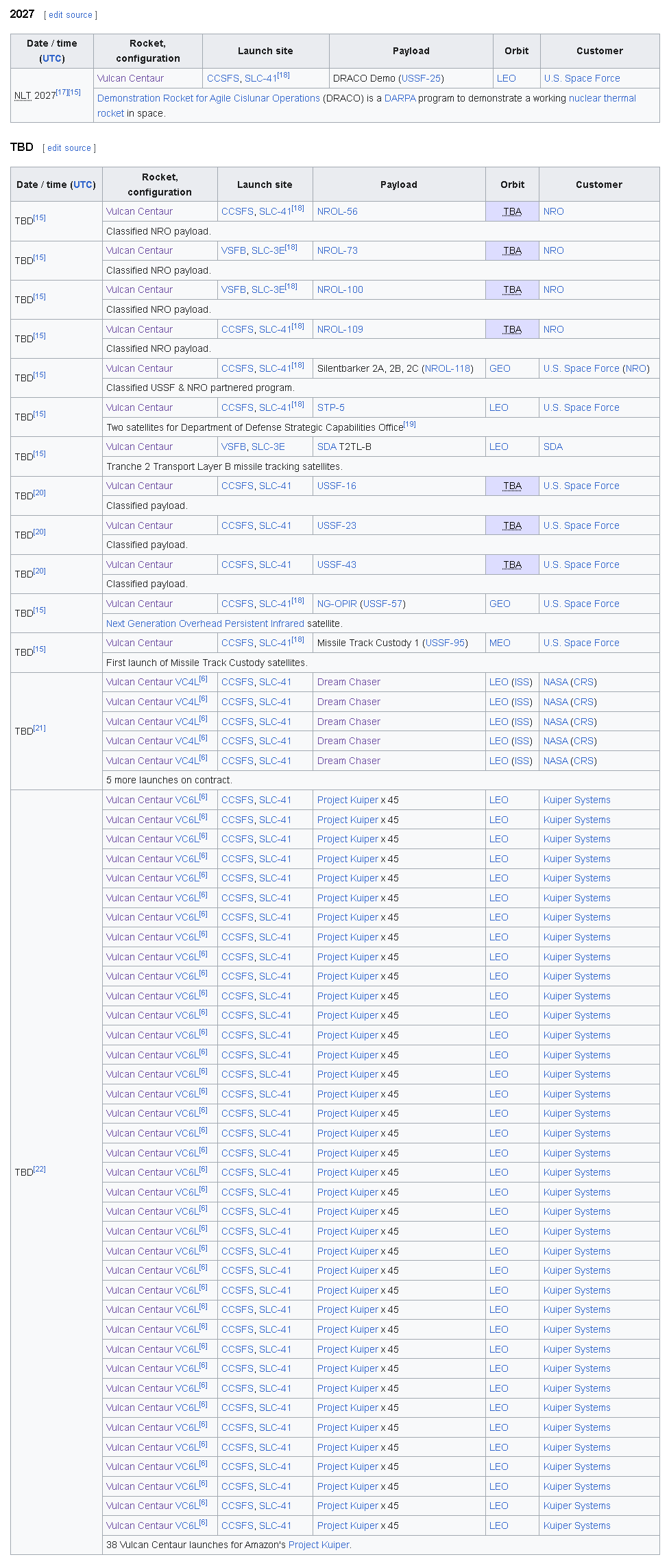Click MEO orbit link for Missile Track Custody
Screen dimensions: 669x1568
tap(500, 643)
